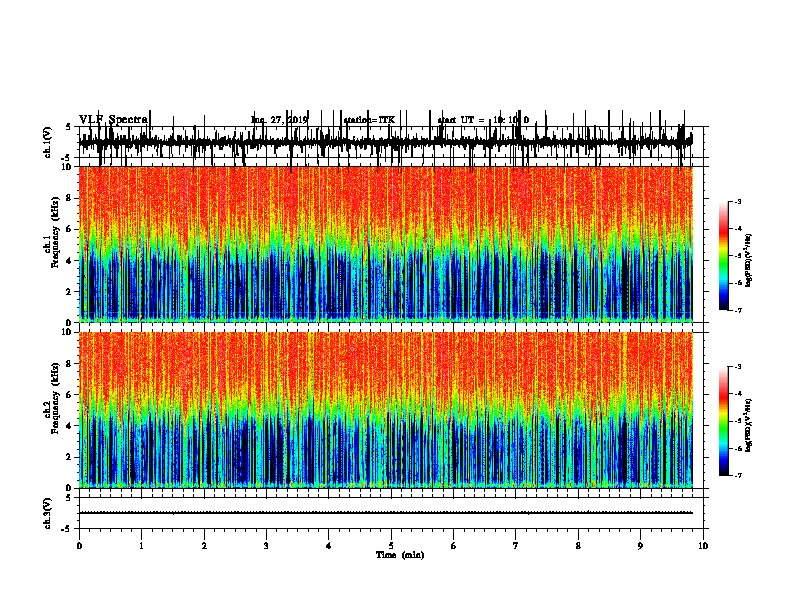Click the '6' kHz tick on ch.2 spectrogram
The width and height of the screenshot is (792, 612).
[69, 395]
